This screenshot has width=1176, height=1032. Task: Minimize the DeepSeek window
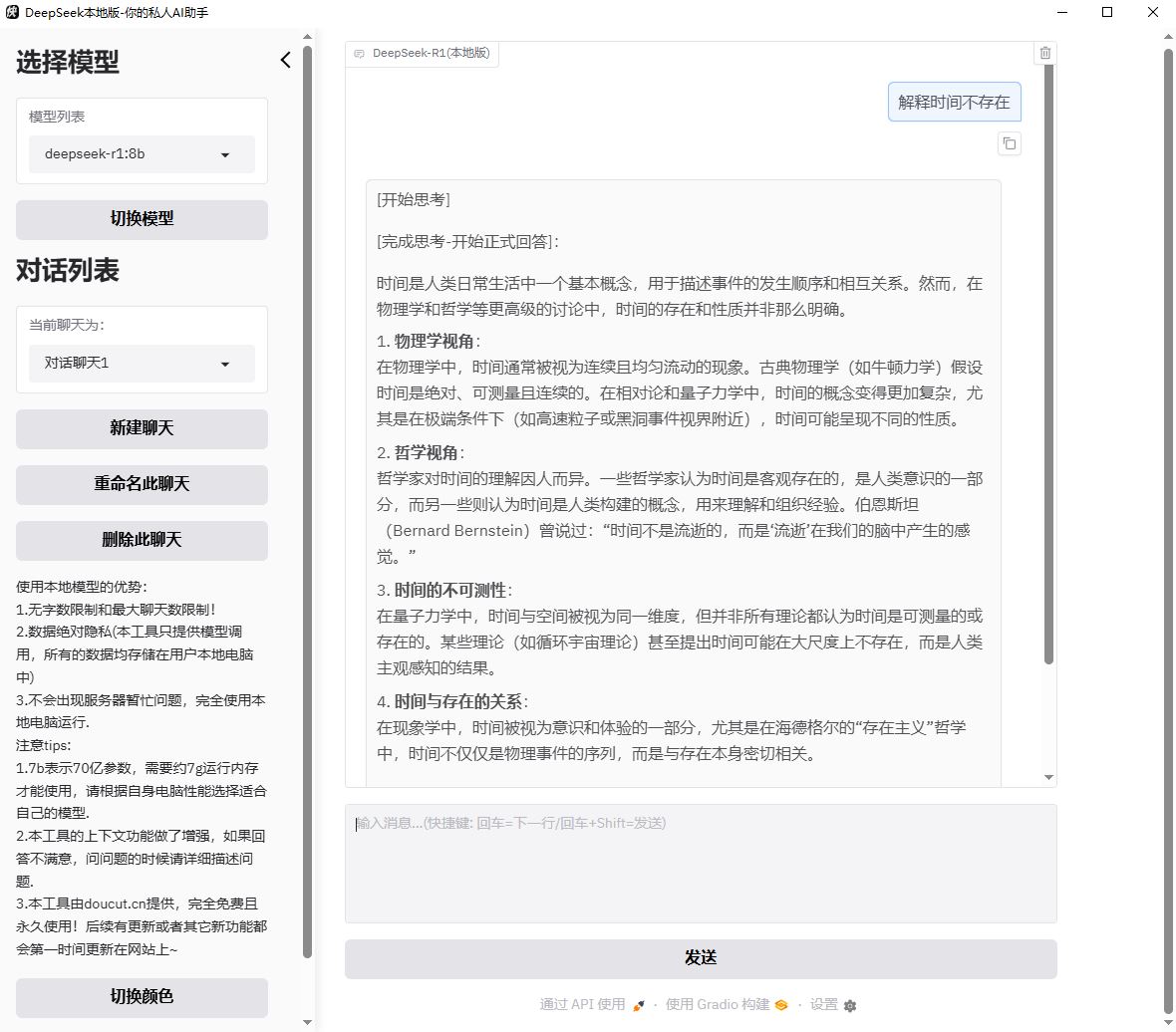coord(1062,12)
